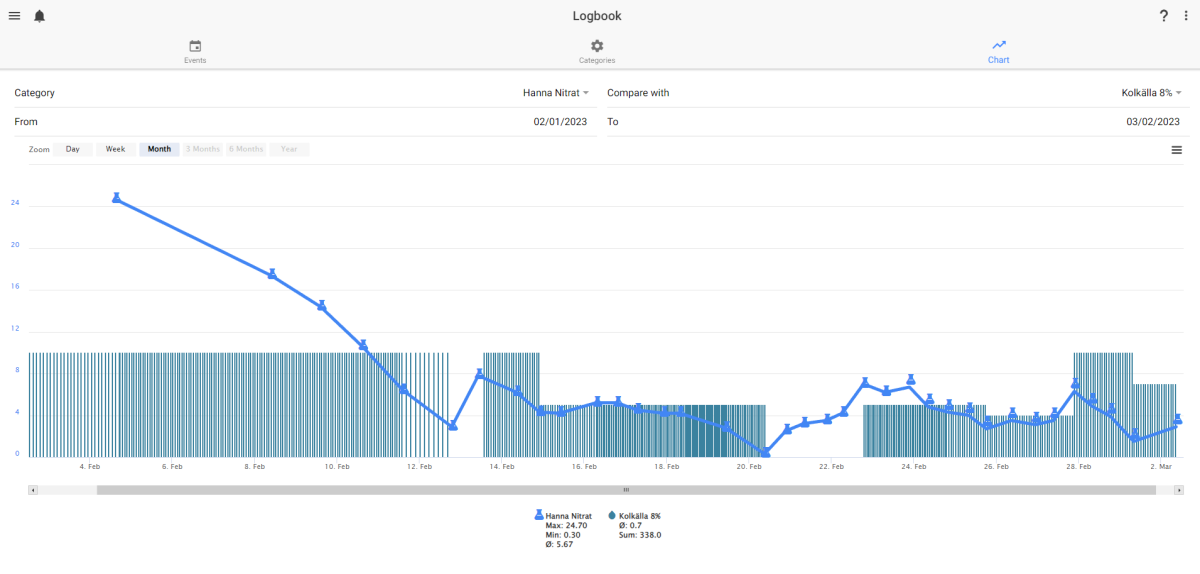The width and height of the screenshot is (1200, 574).
Task: Switch to the Events tab
Action: pyautogui.click(x=195, y=52)
